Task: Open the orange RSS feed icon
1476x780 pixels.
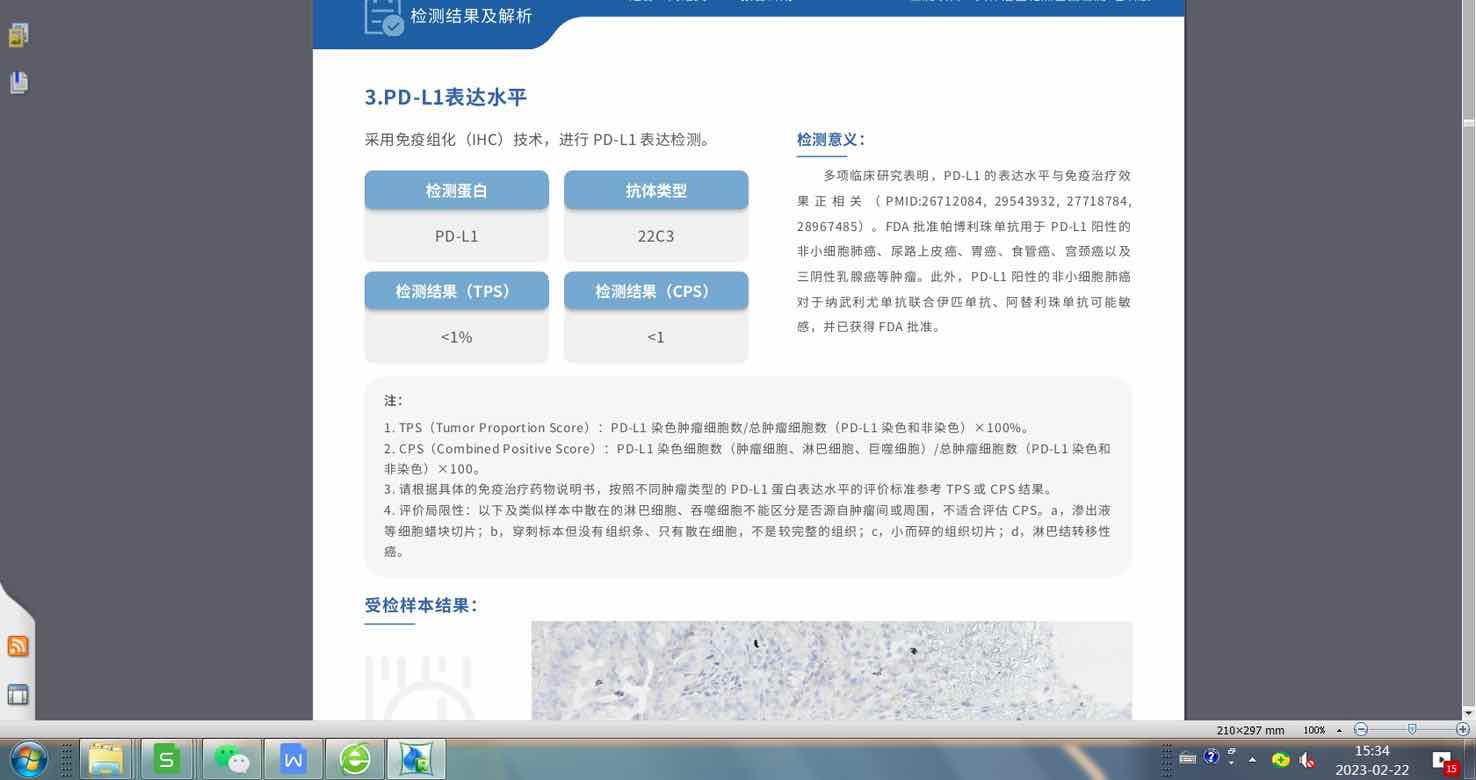Action: point(18,646)
